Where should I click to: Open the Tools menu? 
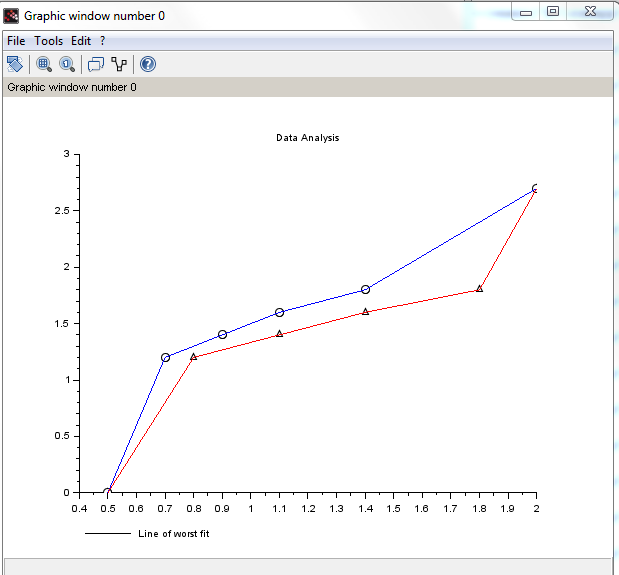coord(49,41)
